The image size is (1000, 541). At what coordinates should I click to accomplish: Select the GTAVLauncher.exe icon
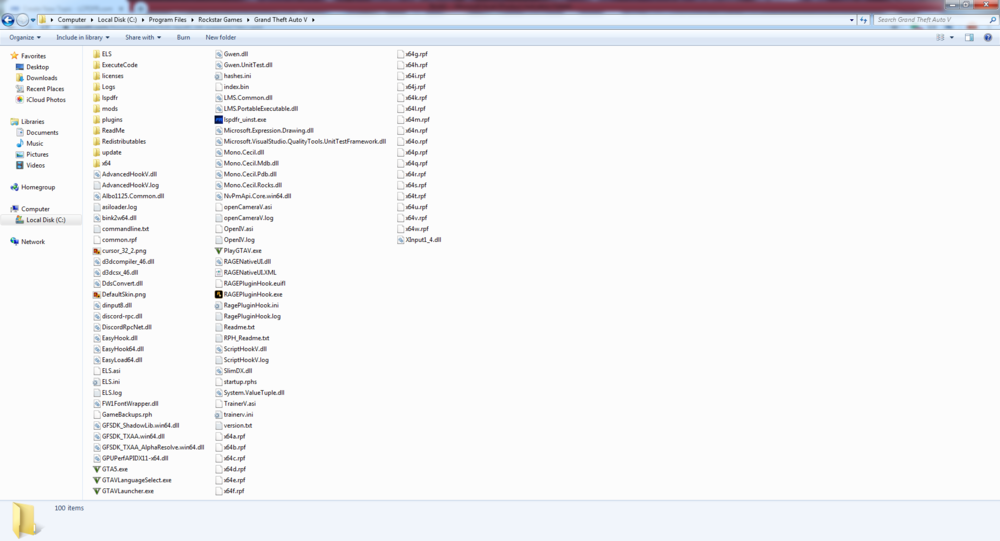(x=97, y=491)
